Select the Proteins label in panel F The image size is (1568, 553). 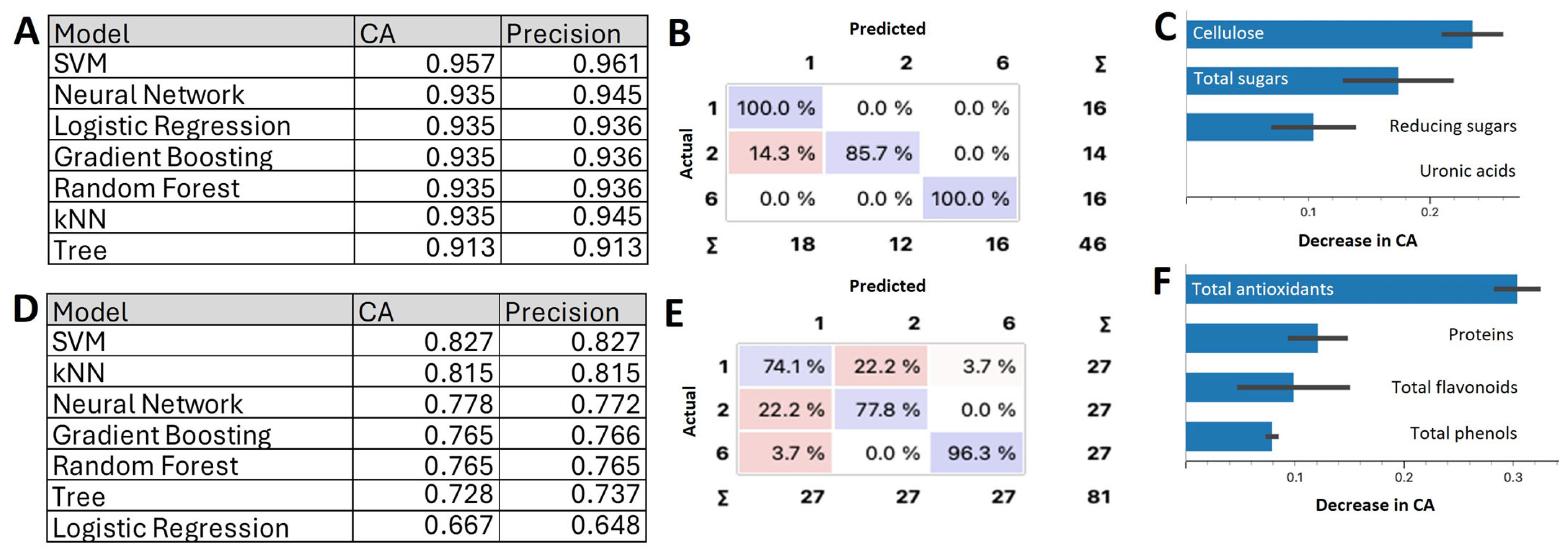(1480, 334)
